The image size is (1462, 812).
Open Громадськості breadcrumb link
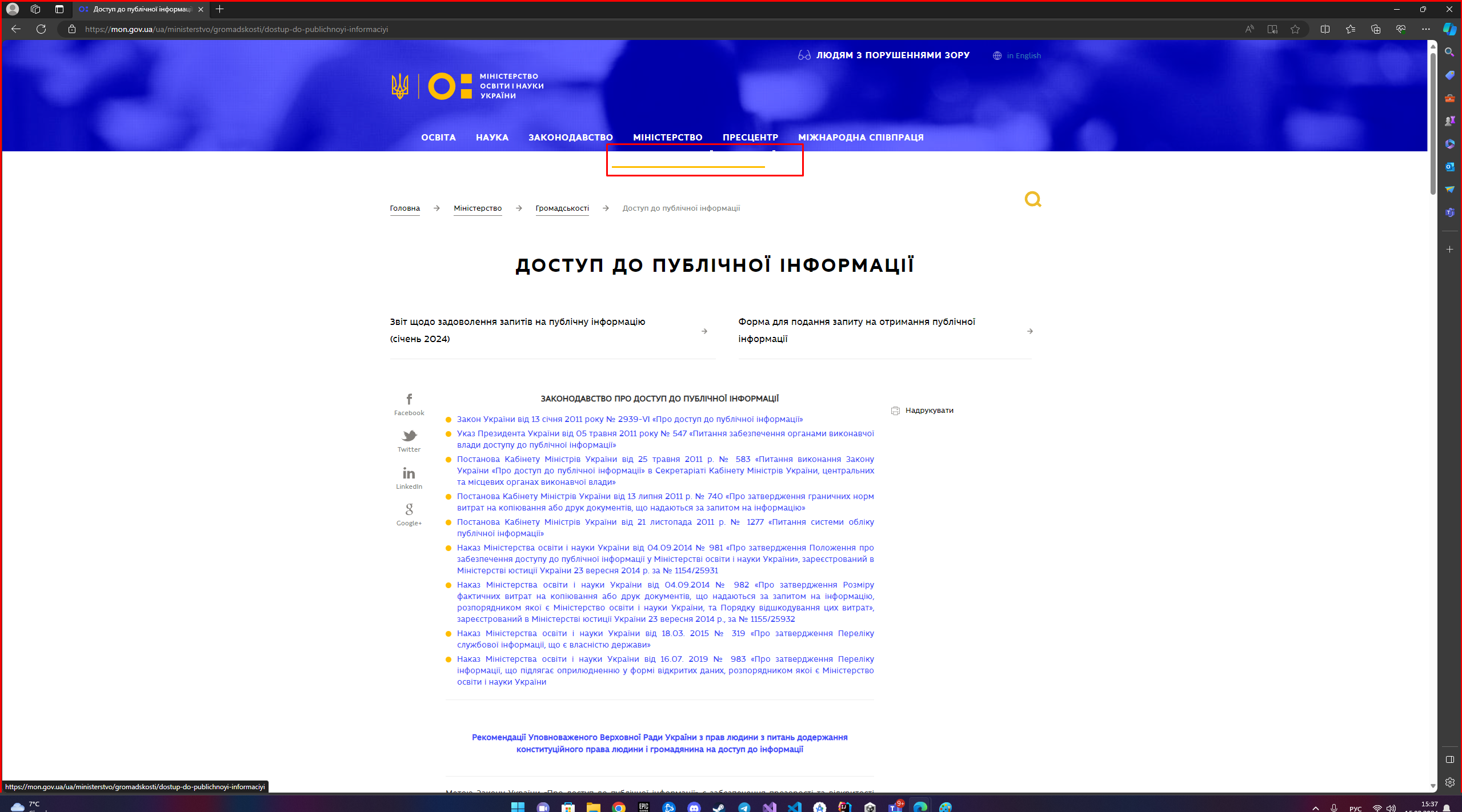point(562,208)
